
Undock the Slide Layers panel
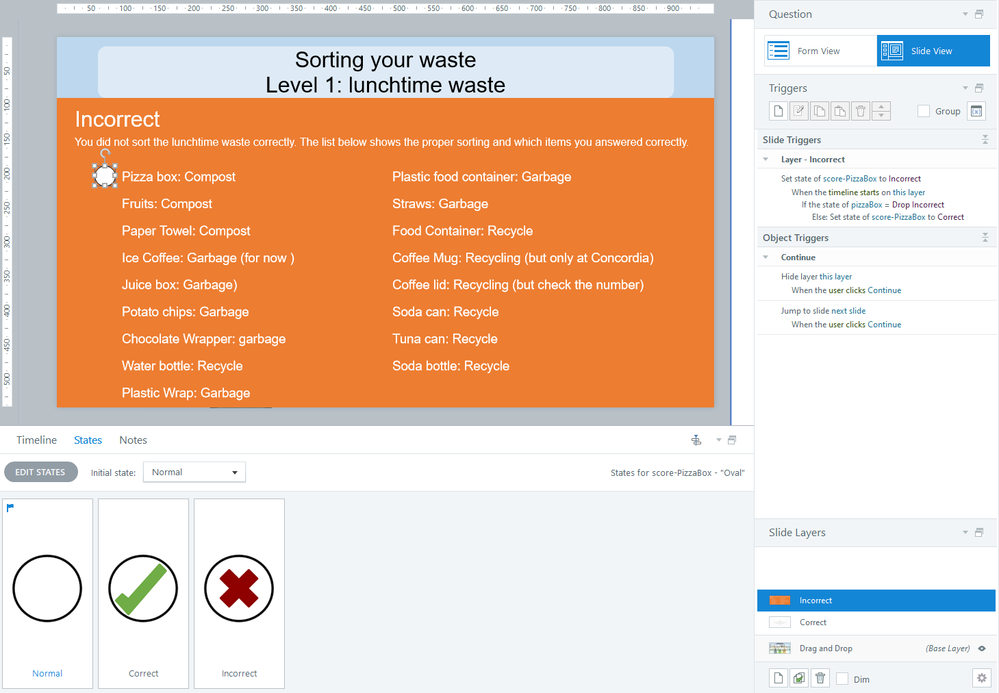(979, 532)
